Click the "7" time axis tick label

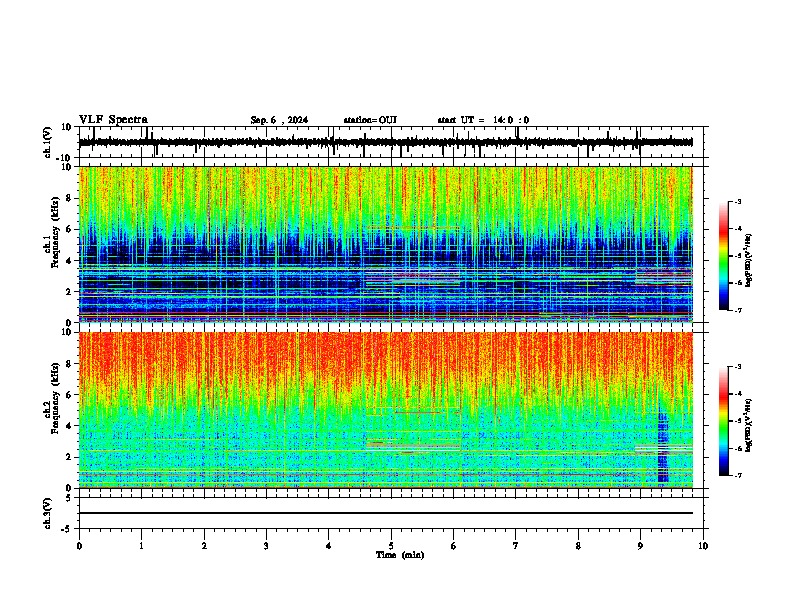(516, 546)
